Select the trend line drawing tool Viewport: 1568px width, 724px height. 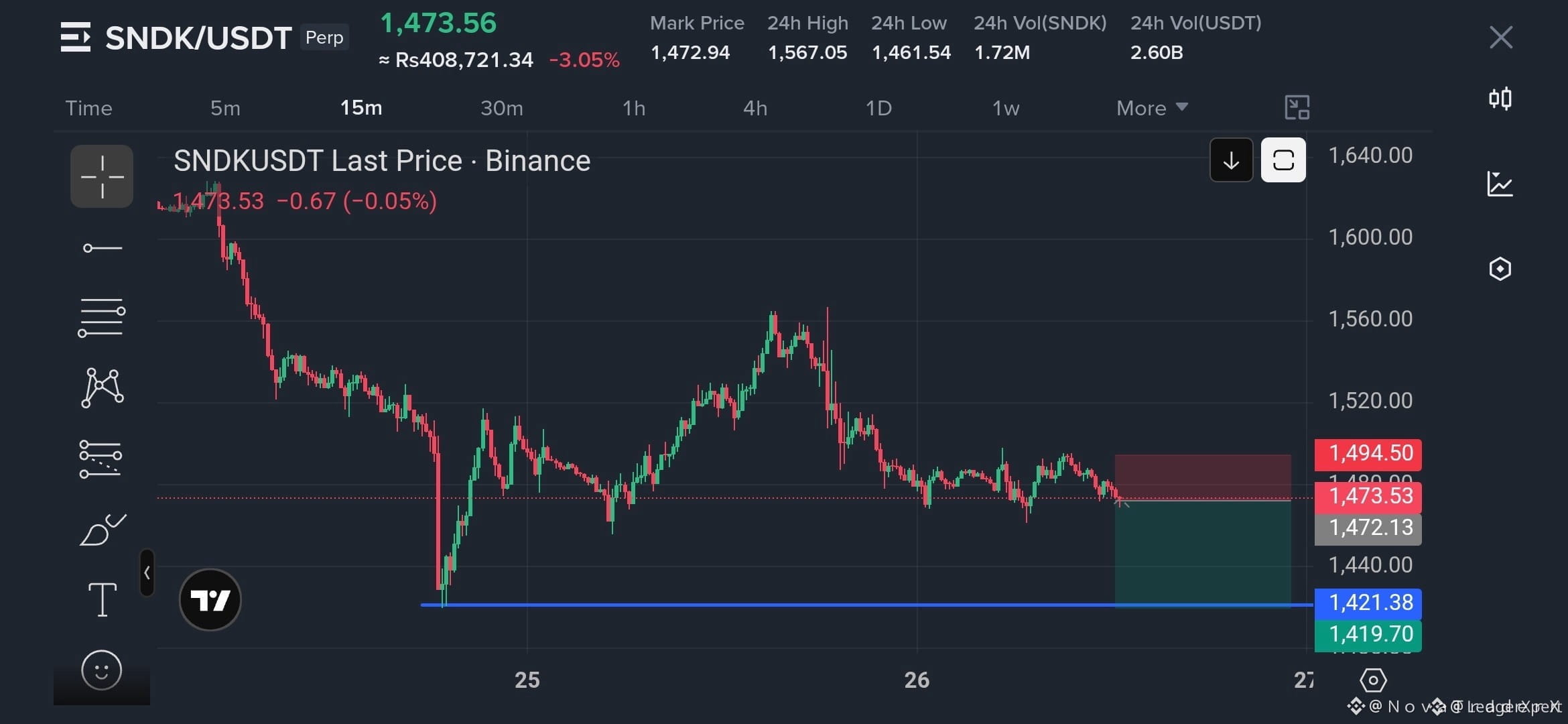(102, 248)
